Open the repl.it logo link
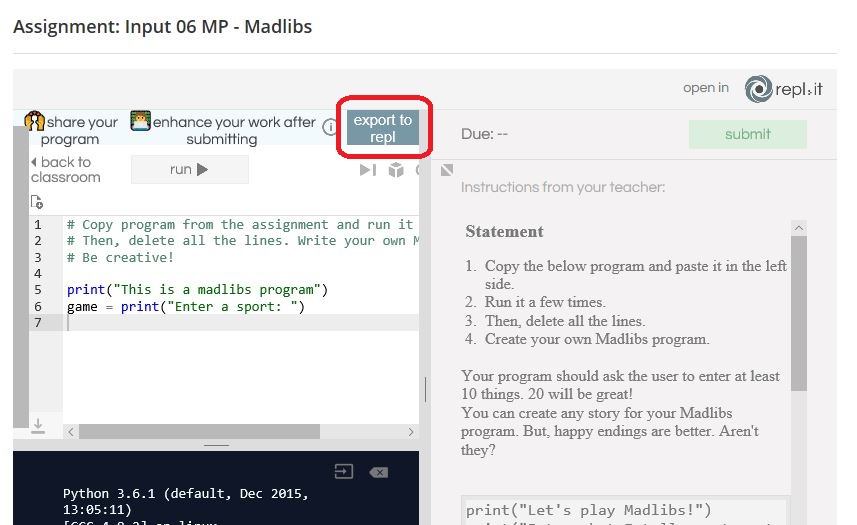Viewport: 857px width, 525px height. coord(783,89)
